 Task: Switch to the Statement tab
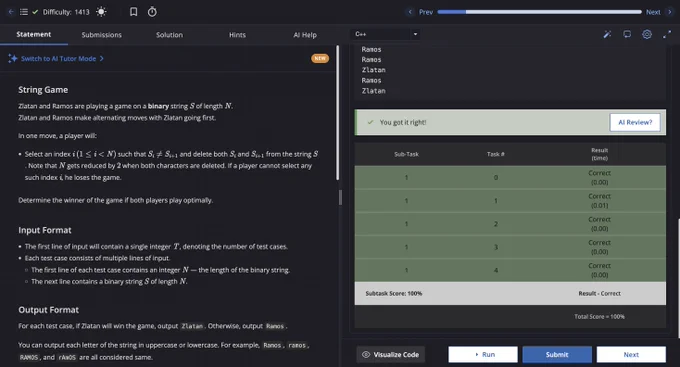point(34,34)
